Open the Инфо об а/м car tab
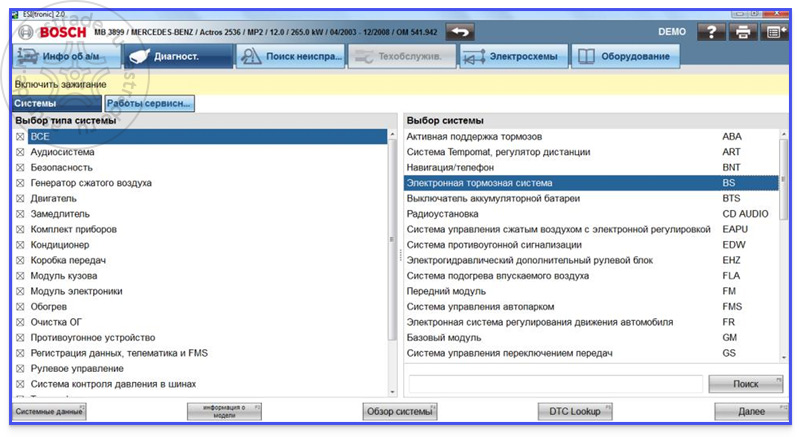Viewport: 799px width, 437px height. coord(67,56)
